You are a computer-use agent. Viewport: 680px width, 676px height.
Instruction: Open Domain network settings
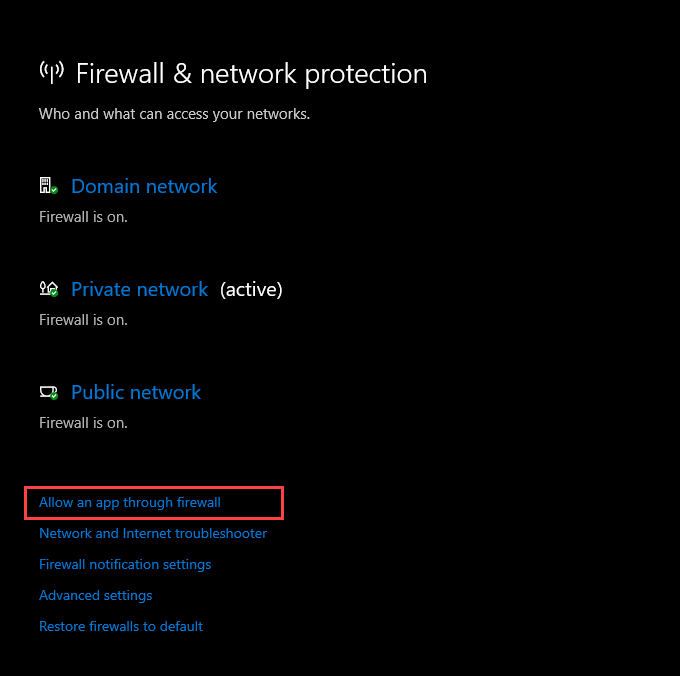[x=144, y=187]
